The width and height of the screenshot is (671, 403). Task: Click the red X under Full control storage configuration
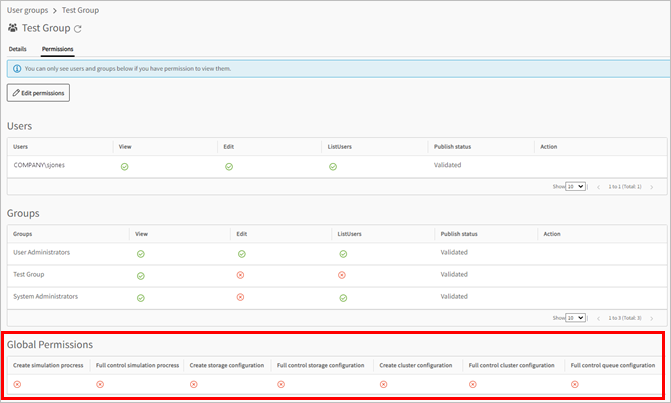tap(281, 384)
